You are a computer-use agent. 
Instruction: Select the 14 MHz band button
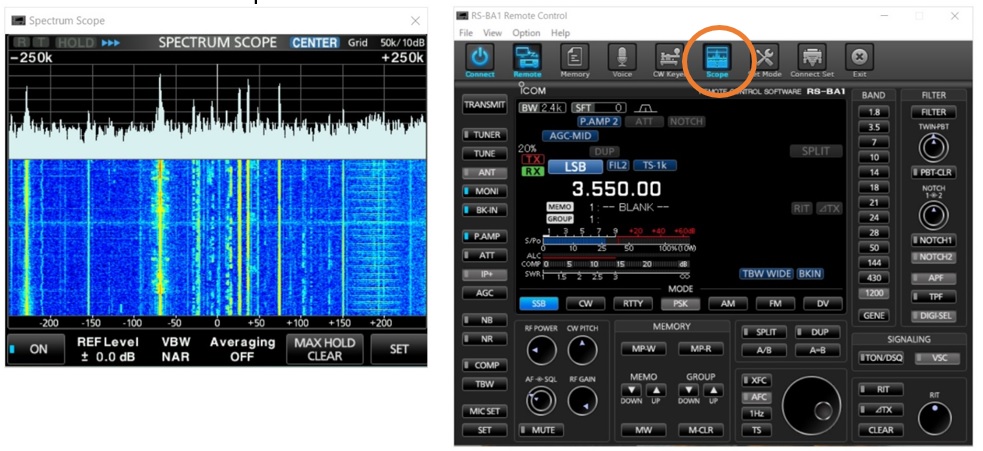click(x=874, y=171)
